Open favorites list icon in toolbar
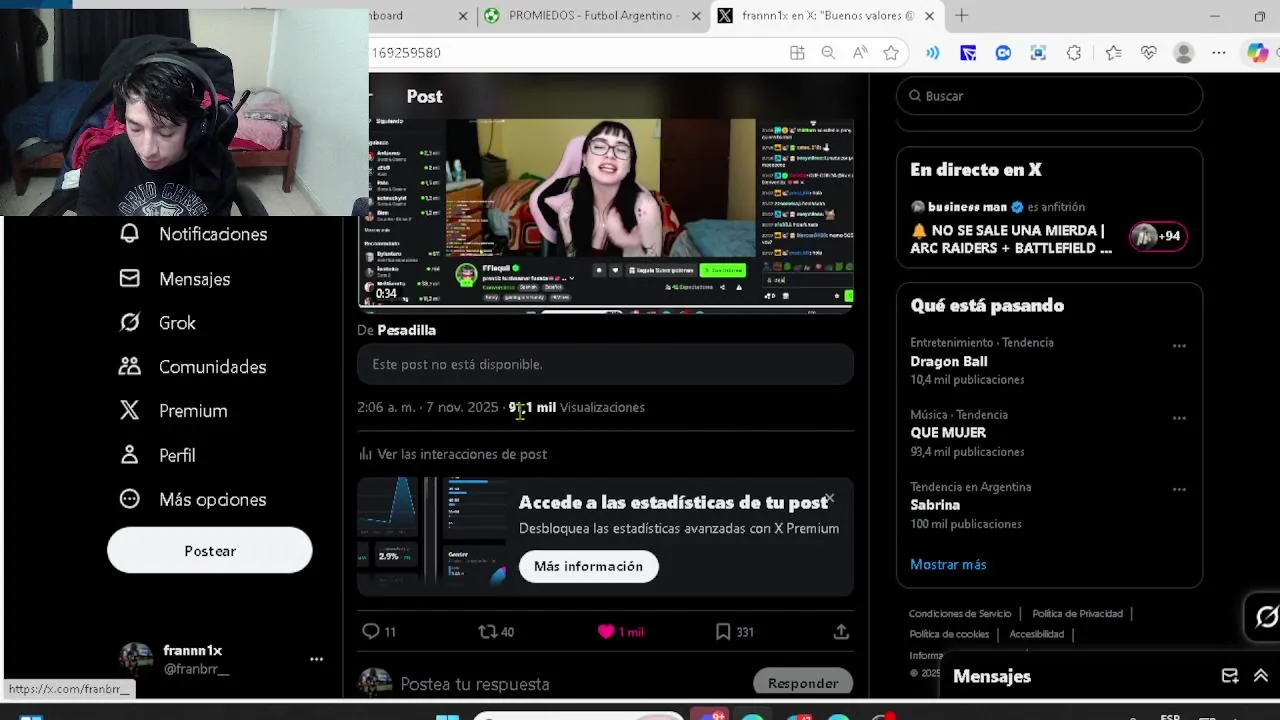Image resolution: width=1280 pixels, height=720 pixels. click(x=1113, y=53)
